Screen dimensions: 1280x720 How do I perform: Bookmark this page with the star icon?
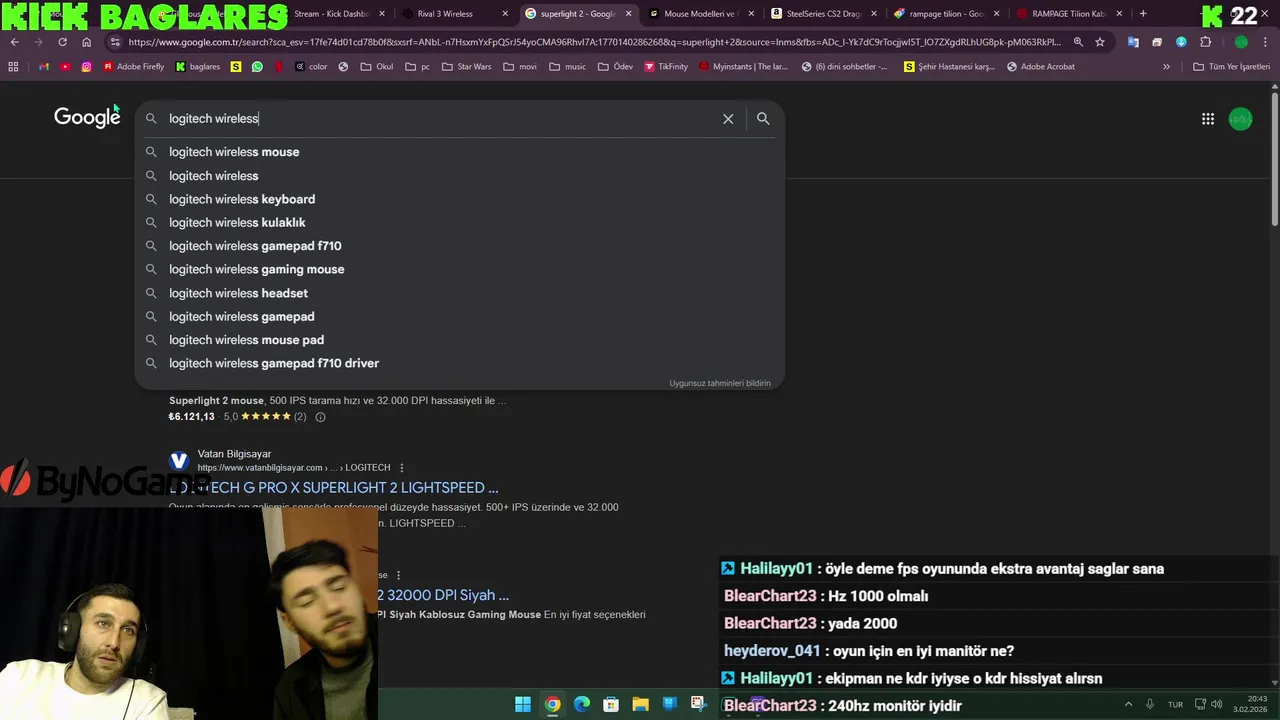tap(1100, 42)
